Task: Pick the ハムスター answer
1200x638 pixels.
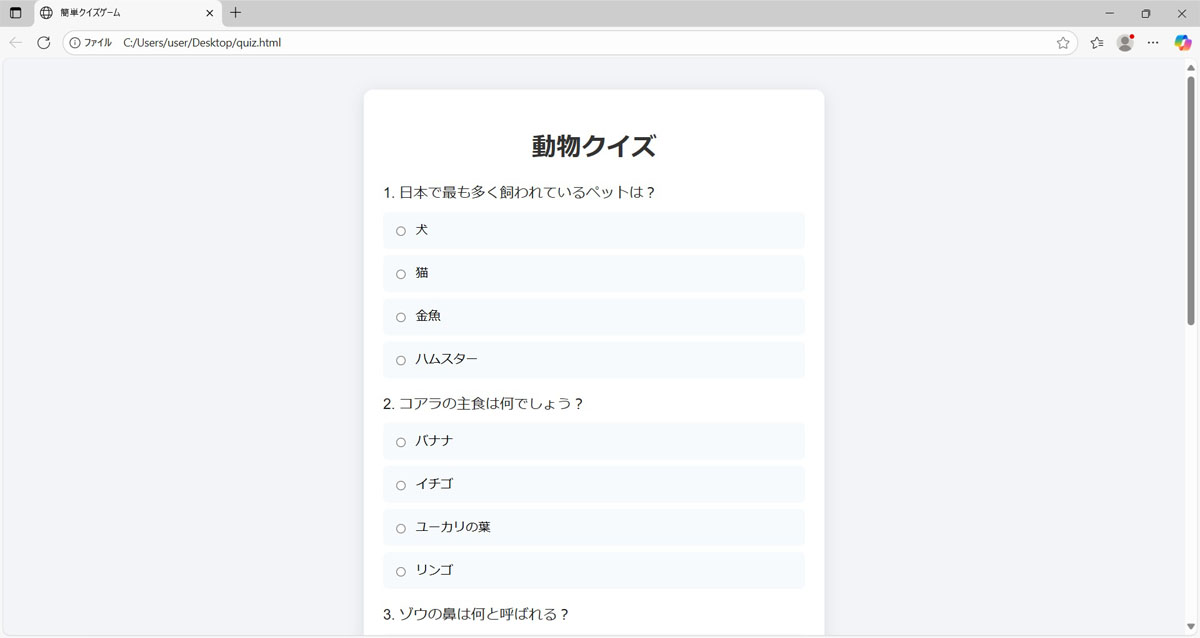Action: (x=401, y=360)
